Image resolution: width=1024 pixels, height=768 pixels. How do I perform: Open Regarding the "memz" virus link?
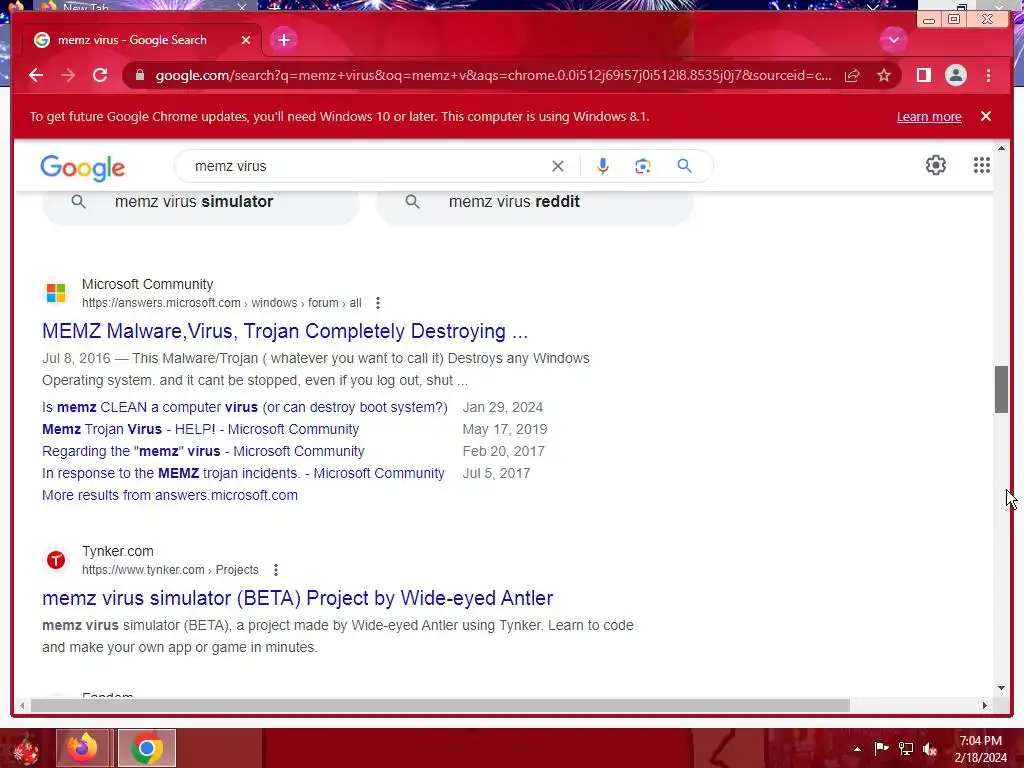pyautogui.click(x=203, y=451)
